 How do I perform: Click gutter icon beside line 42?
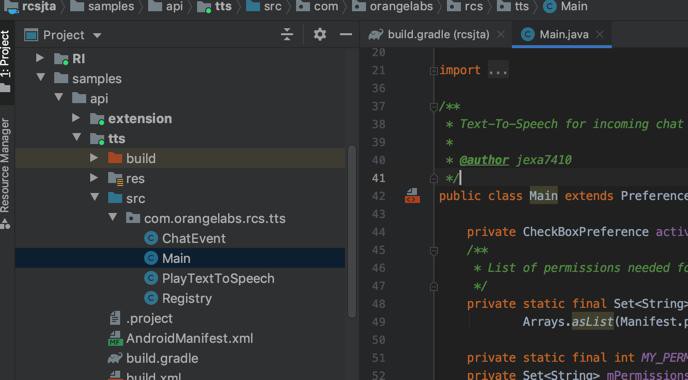(412, 196)
